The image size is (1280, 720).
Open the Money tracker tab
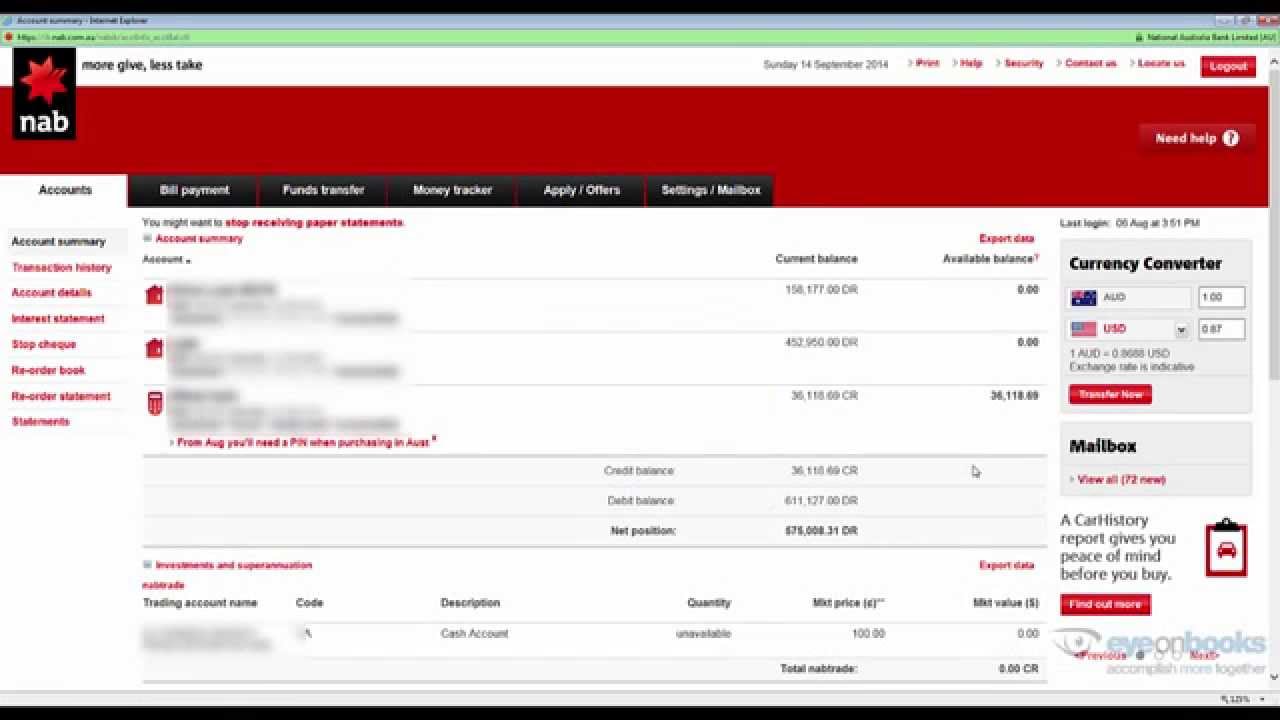(452, 190)
